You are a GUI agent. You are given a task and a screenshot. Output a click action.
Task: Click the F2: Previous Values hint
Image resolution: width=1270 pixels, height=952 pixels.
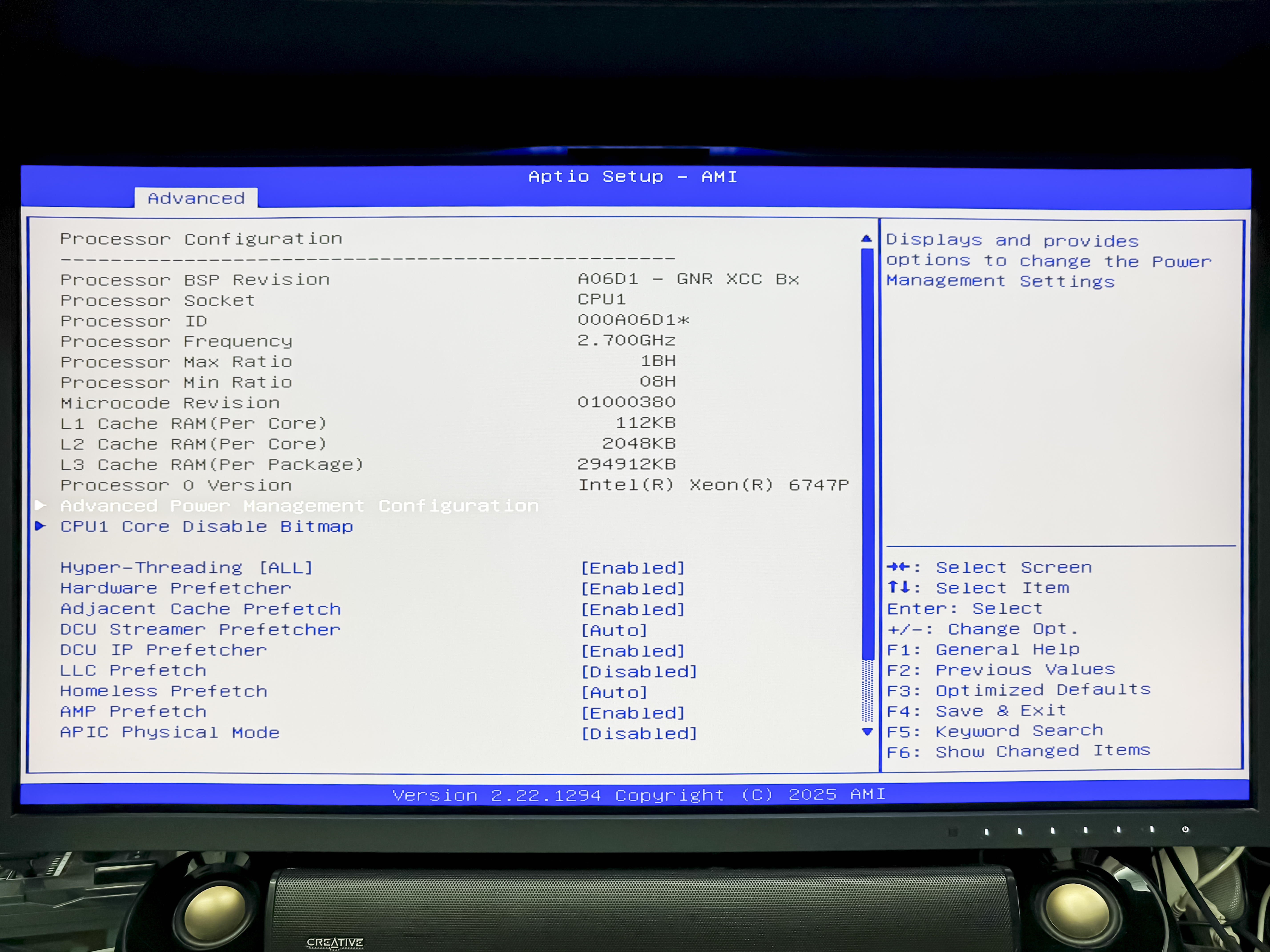pos(1001,670)
